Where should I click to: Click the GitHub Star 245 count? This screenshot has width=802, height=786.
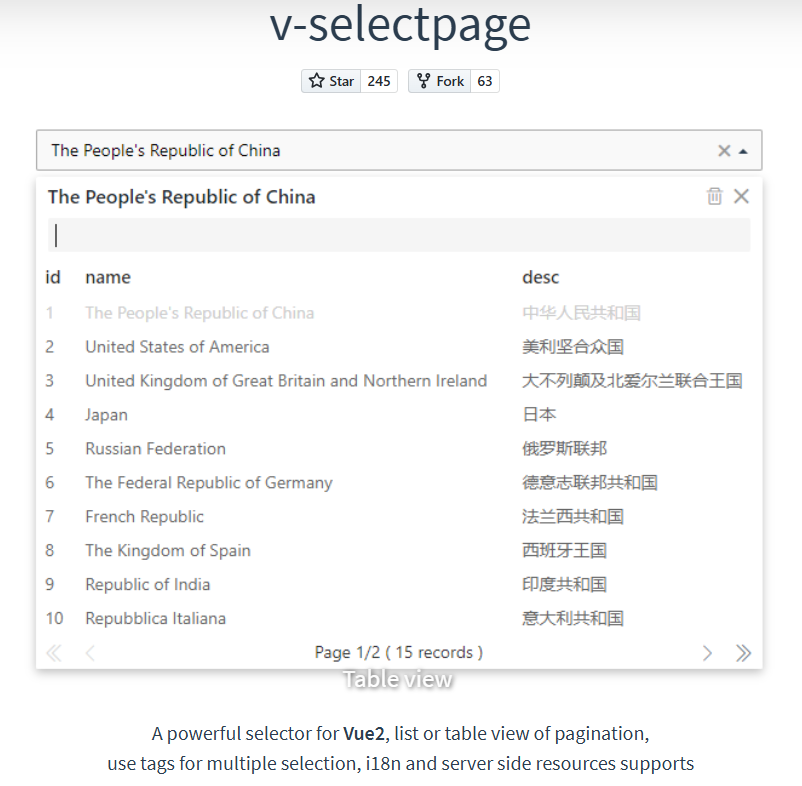379,80
